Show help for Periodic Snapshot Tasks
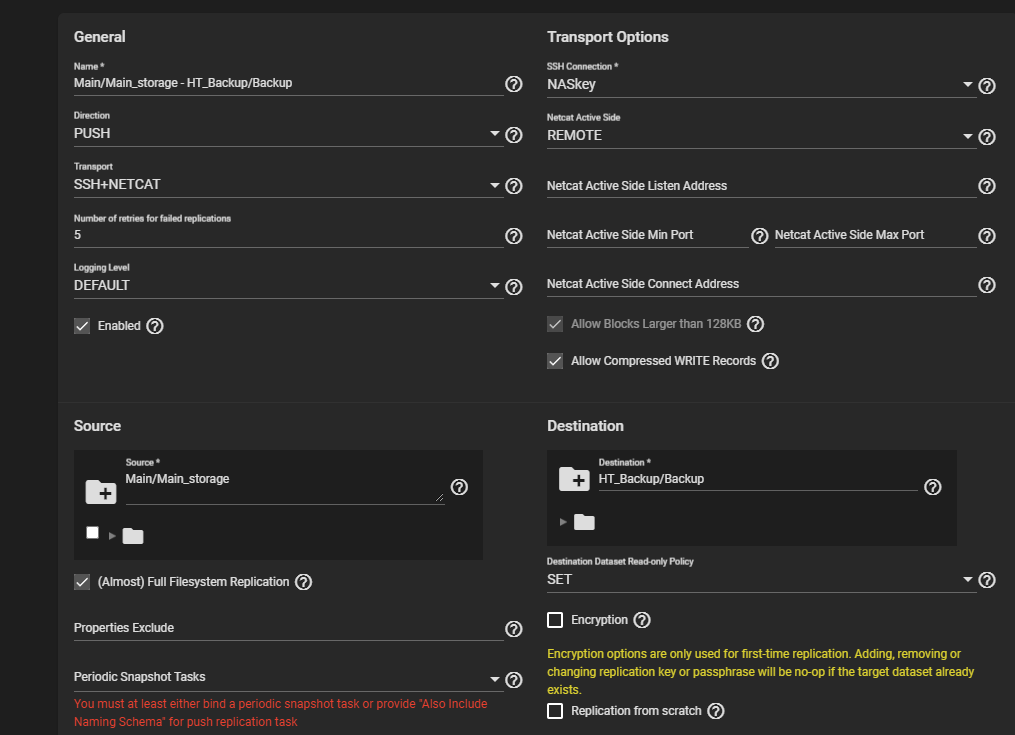Image resolution: width=1015 pixels, height=735 pixels. 513,680
